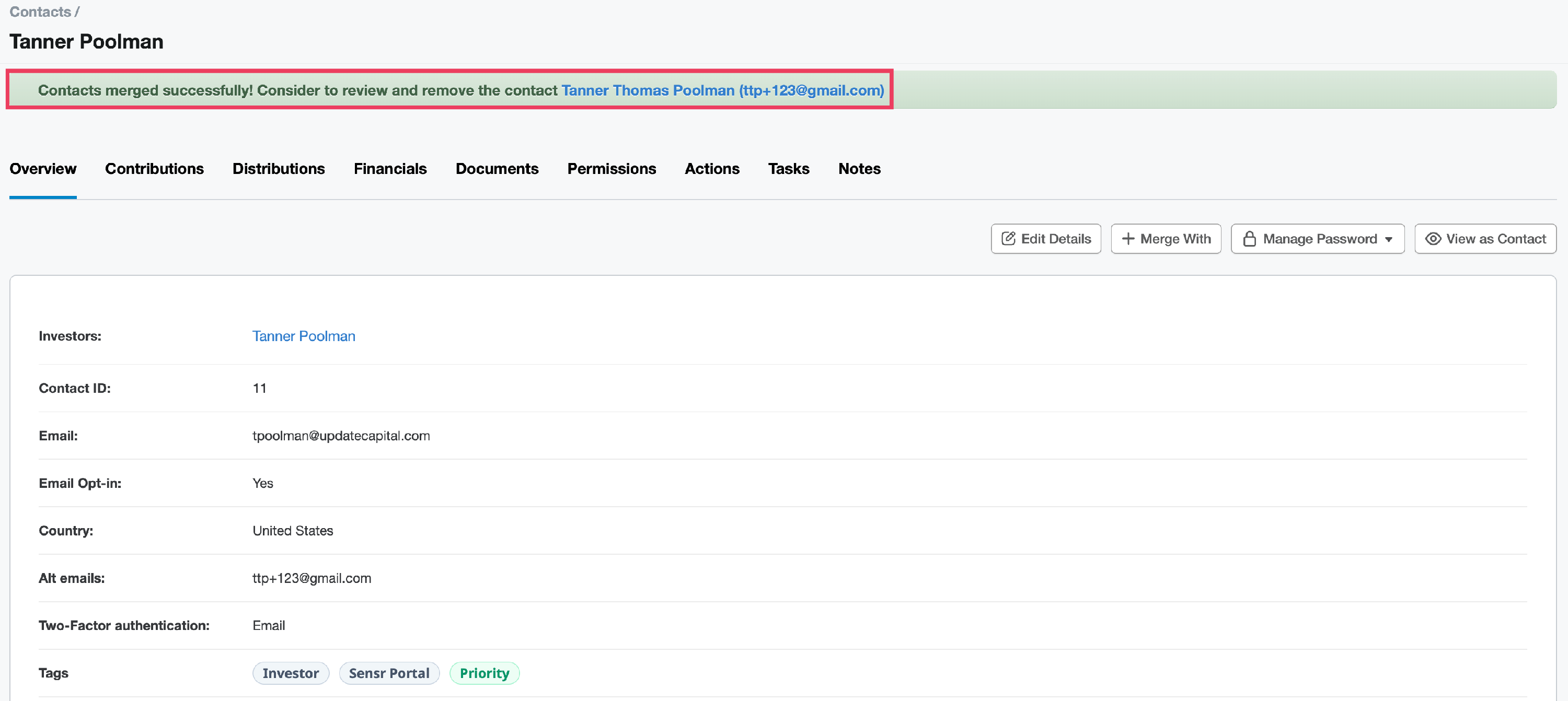Click the lock icon on Manage Password
Screen dimensions: 1568x701
[1249, 239]
